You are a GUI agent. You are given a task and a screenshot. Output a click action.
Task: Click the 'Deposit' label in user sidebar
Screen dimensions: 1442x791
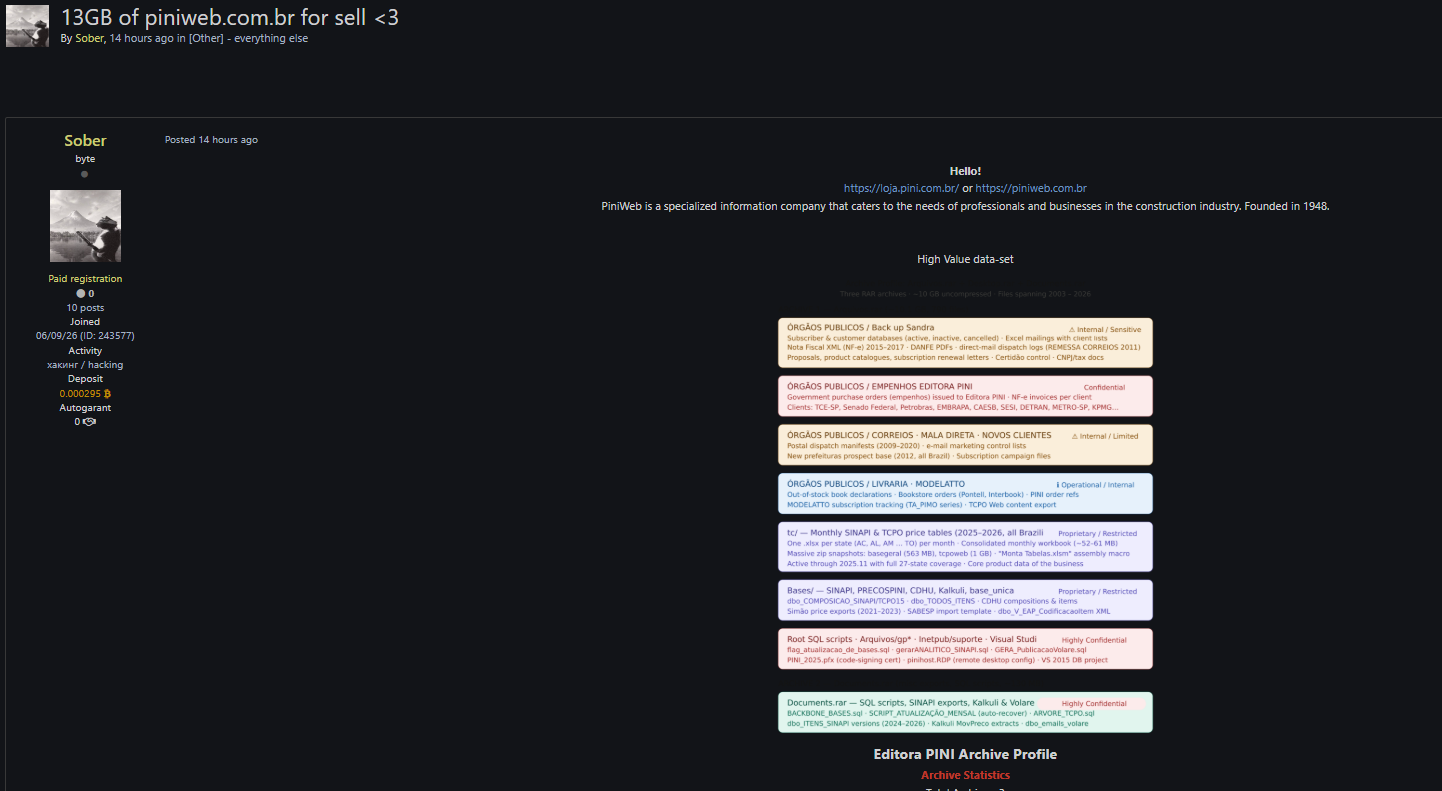coord(85,379)
